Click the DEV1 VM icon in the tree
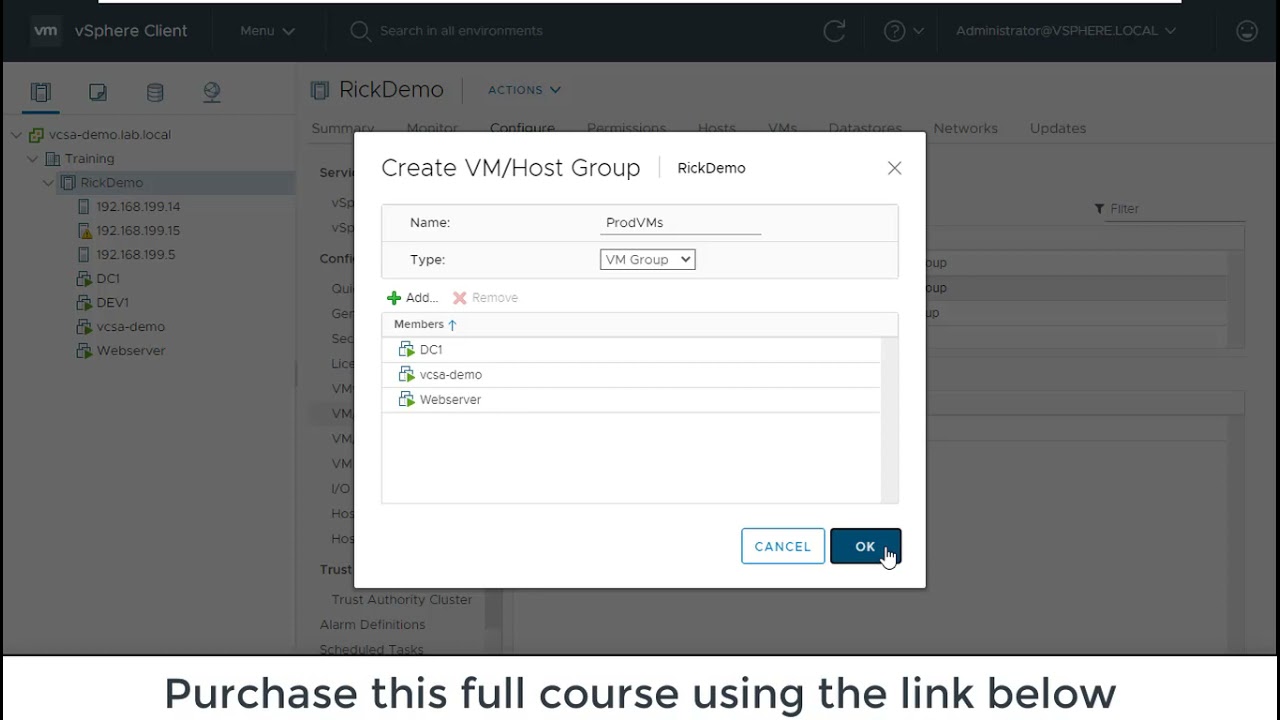1280x720 pixels. [84, 302]
